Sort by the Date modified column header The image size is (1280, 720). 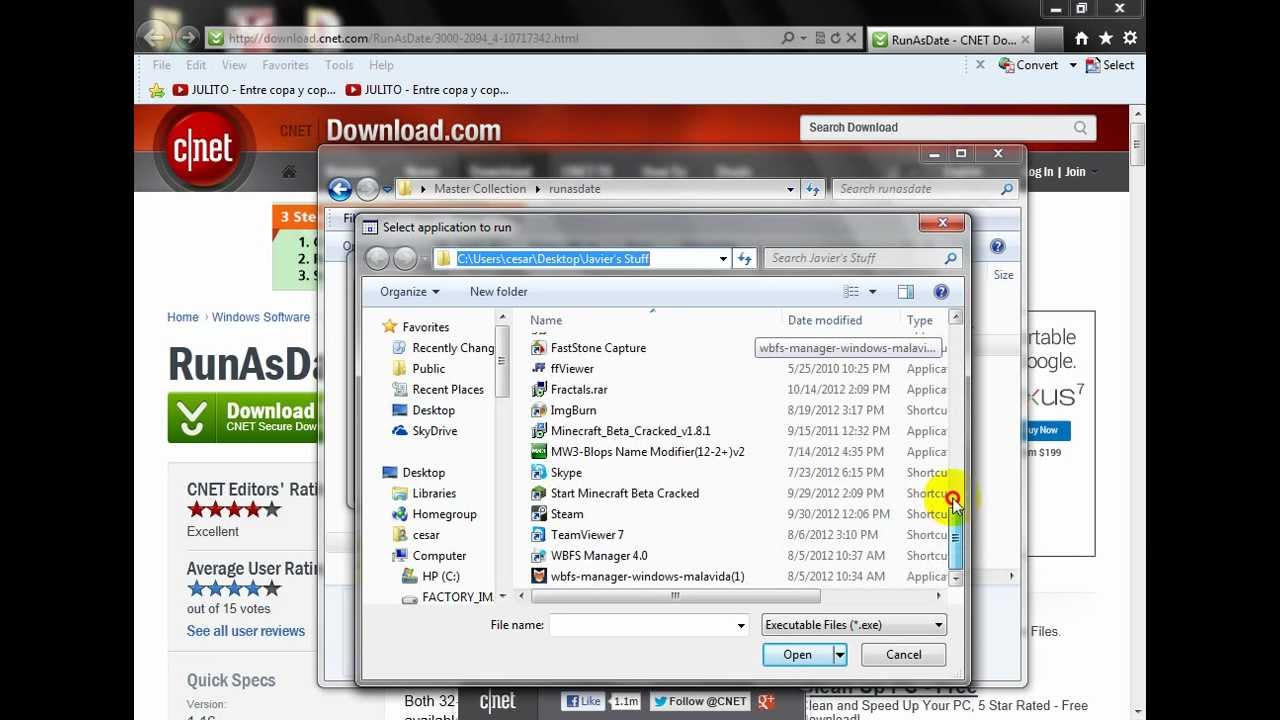[x=825, y=321]
